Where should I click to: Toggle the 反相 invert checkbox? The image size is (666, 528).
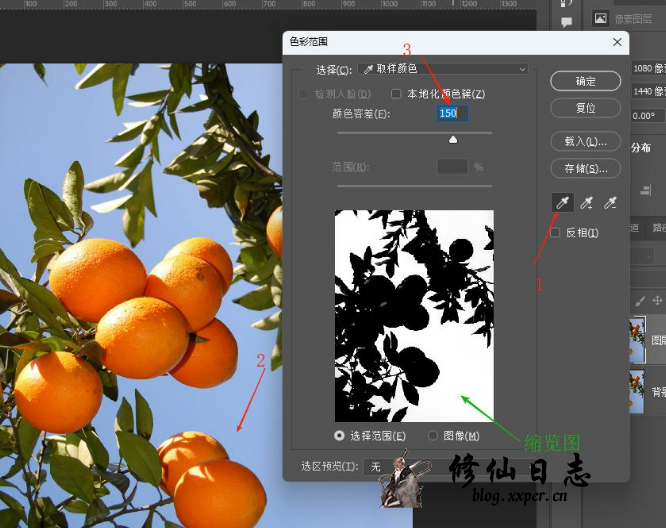(556, 233)
